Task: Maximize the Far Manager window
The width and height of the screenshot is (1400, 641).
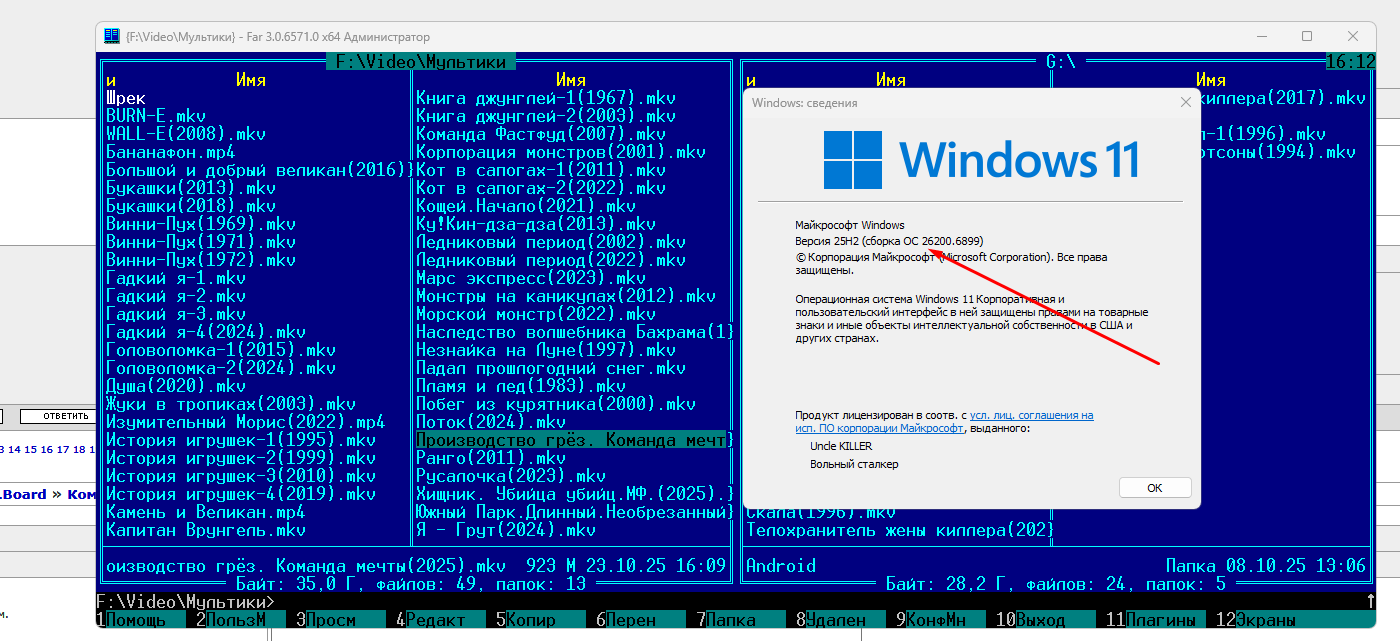Action: coord(1307,36)
